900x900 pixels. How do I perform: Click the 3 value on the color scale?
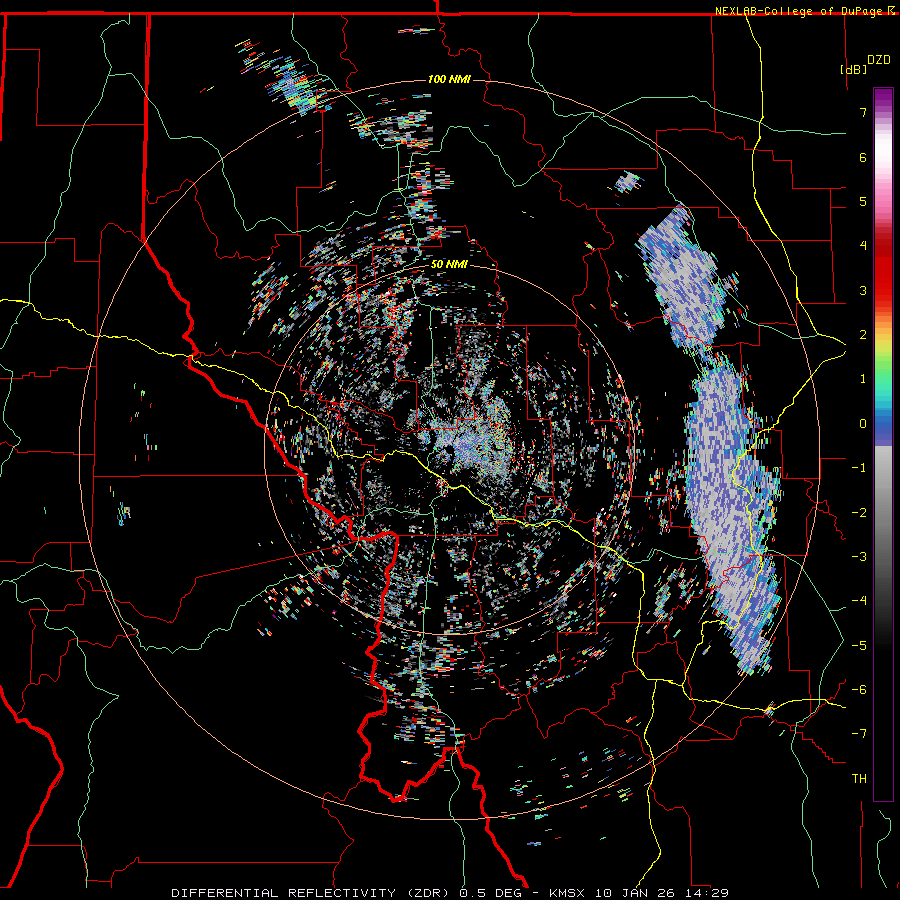click(x=863, y=290)
